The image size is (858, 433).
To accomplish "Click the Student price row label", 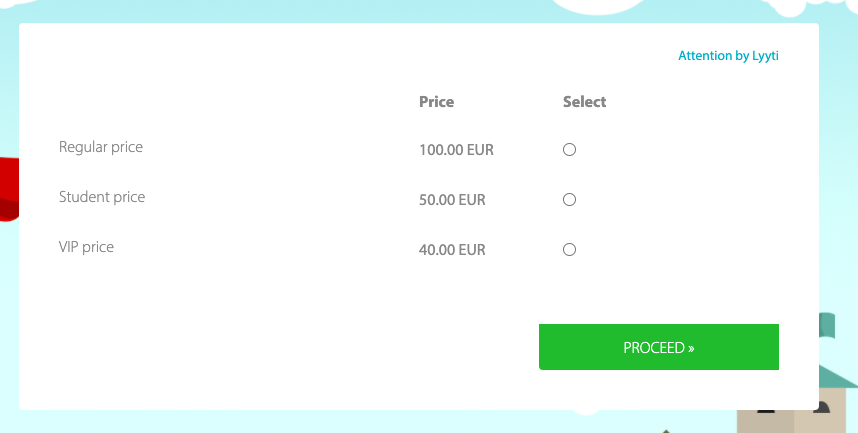I will (102, 197).
